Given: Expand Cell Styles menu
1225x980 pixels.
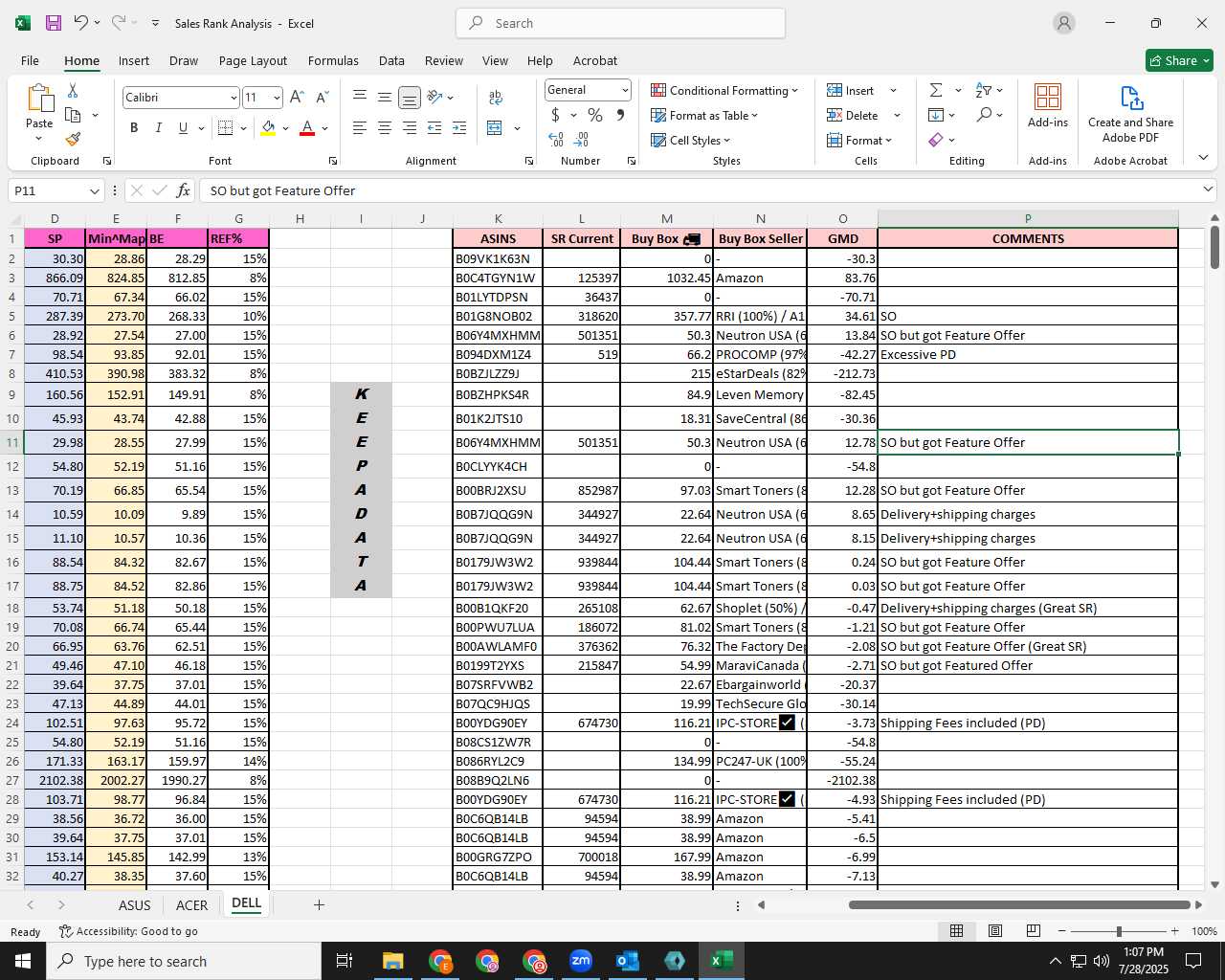Looking at the screenshot, I should click(x=691, y=140).
